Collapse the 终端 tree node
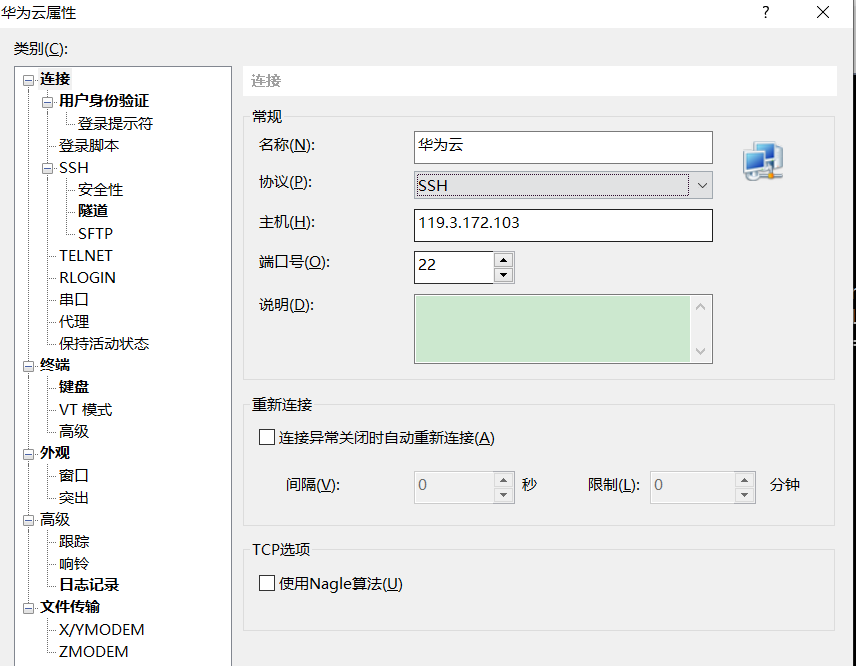The image size is (856, 666). tap(28, 366)
